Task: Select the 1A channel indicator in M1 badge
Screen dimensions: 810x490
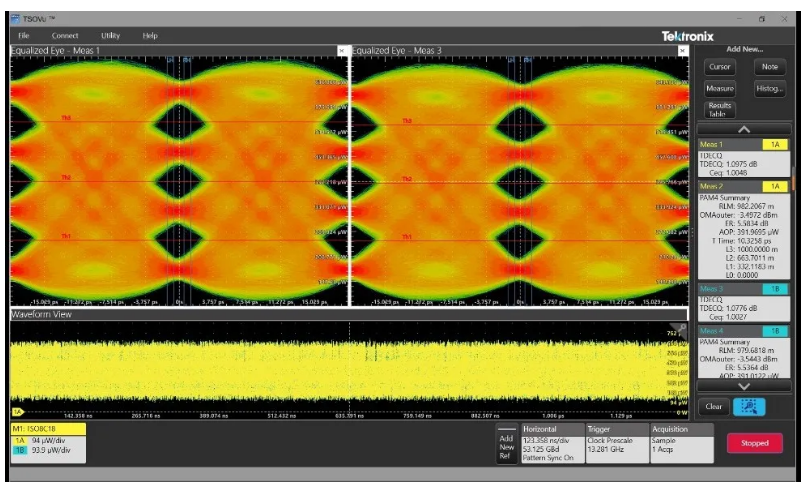Action: point(18,440)
